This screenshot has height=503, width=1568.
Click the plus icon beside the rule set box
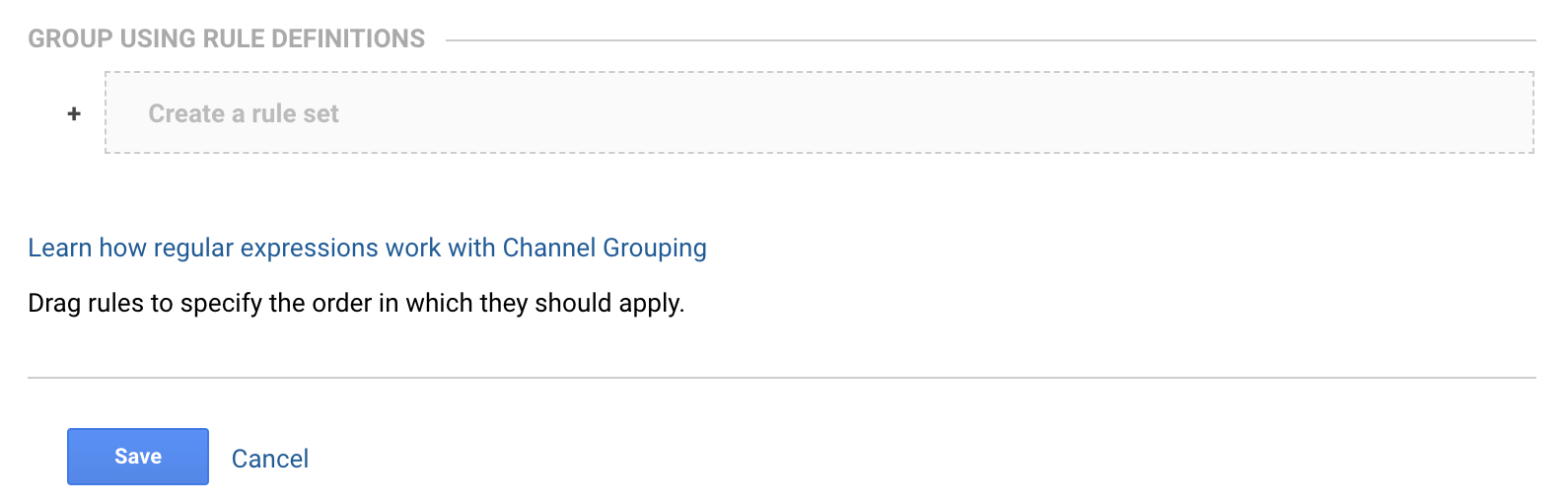pyautogui.click(x=74, y=113)
